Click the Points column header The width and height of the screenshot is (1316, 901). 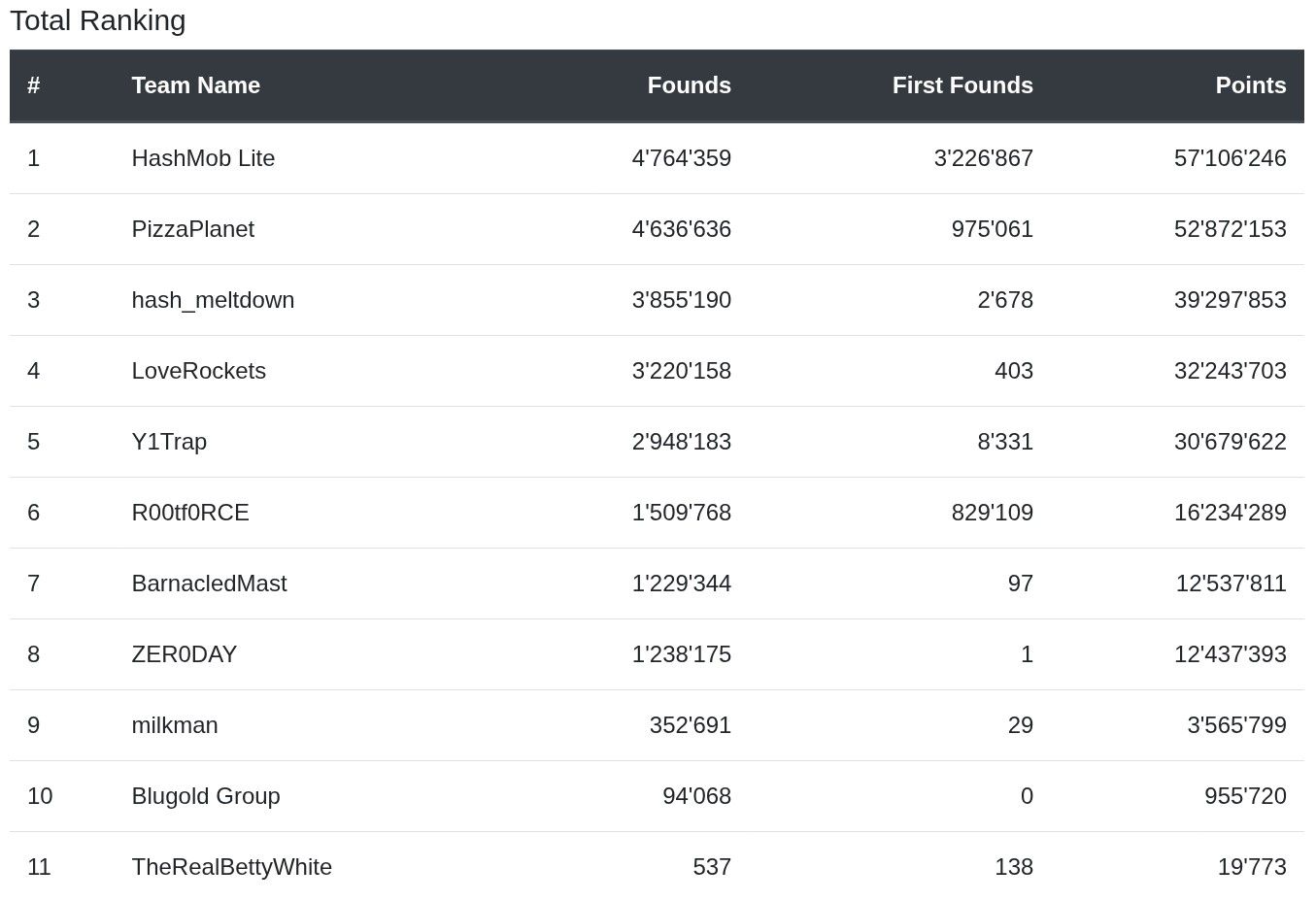point(1250,85)
